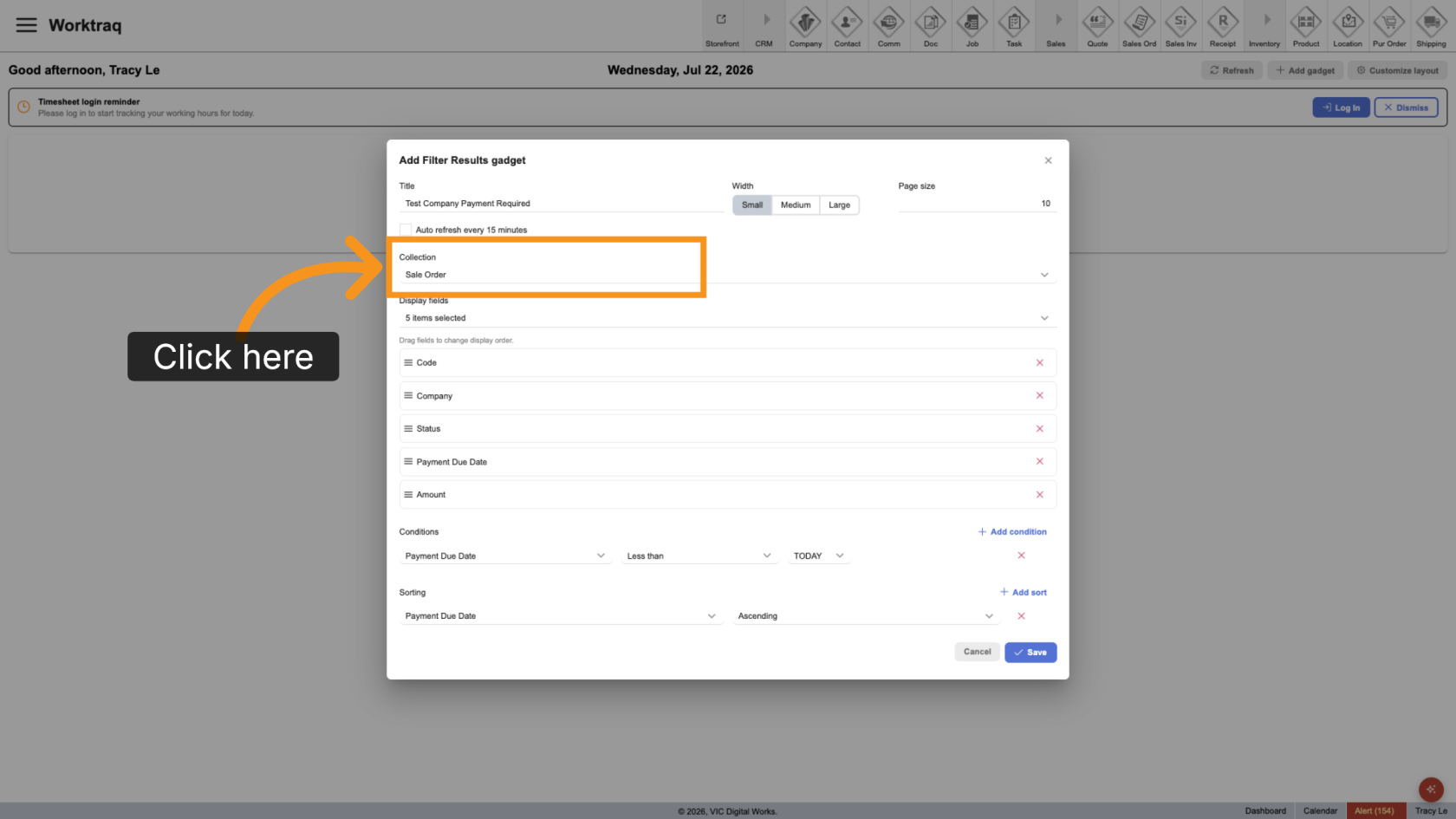Open the red assistant icon at bottom right
Screen dimensions: 1456x819
(1431, 790)
